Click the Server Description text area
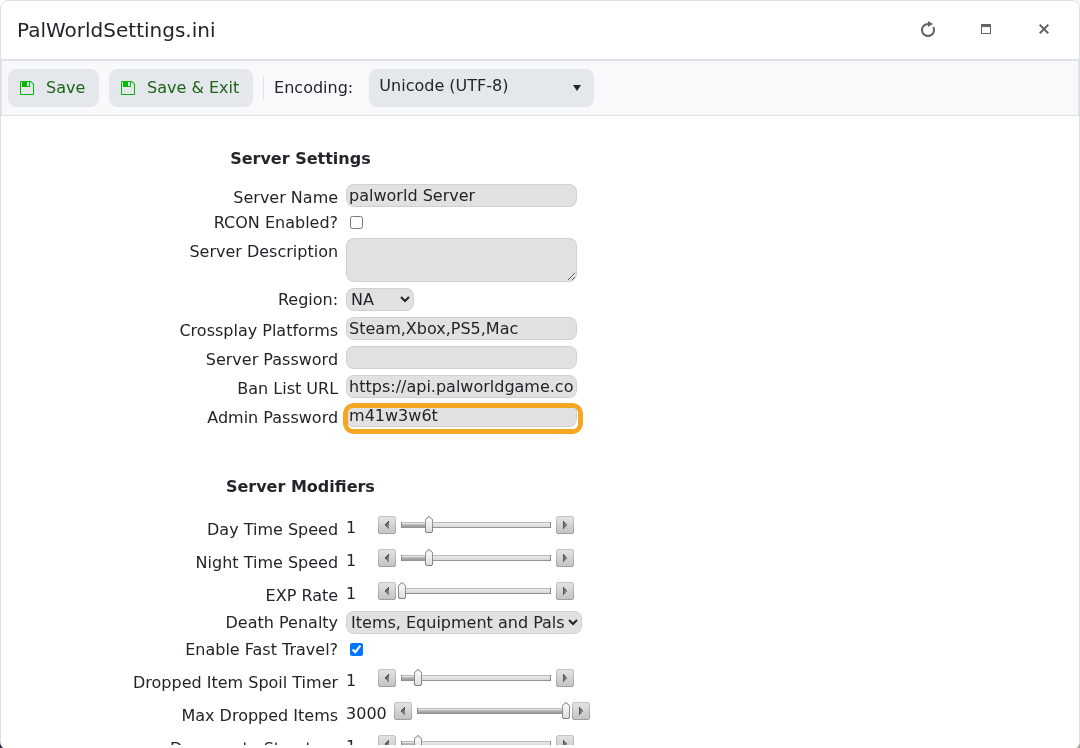The image size is (1080, 748). click(x=461, y=260)
